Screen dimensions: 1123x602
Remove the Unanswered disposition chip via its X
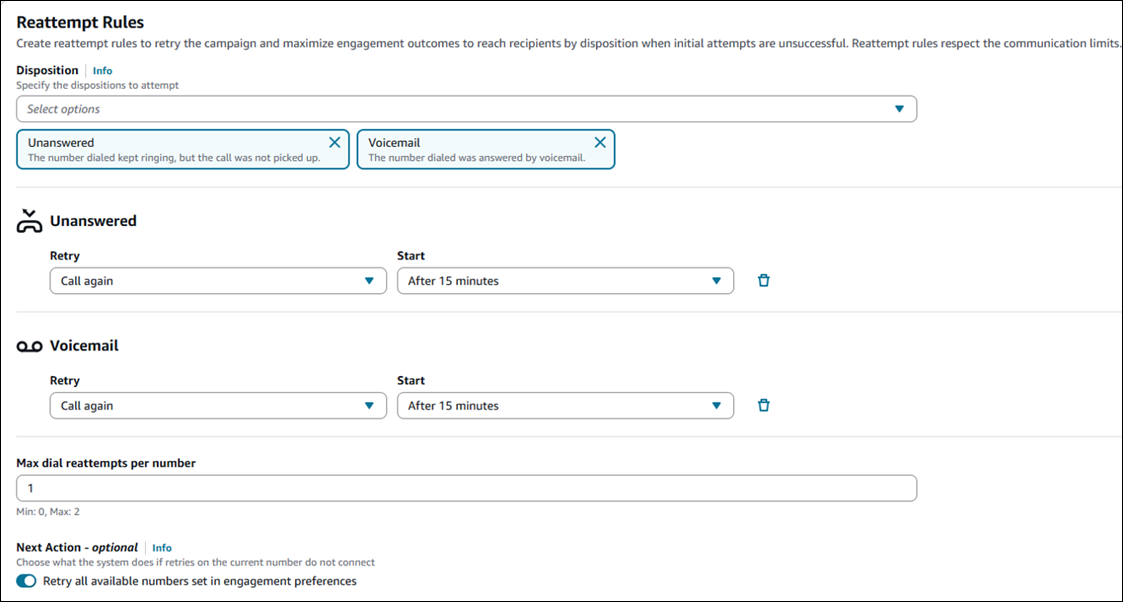click(x=335, y=142)
